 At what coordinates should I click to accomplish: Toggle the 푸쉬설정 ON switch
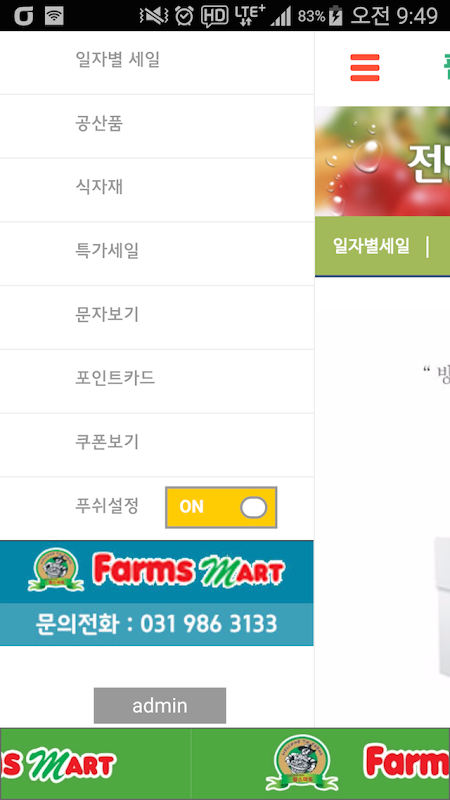221,507
